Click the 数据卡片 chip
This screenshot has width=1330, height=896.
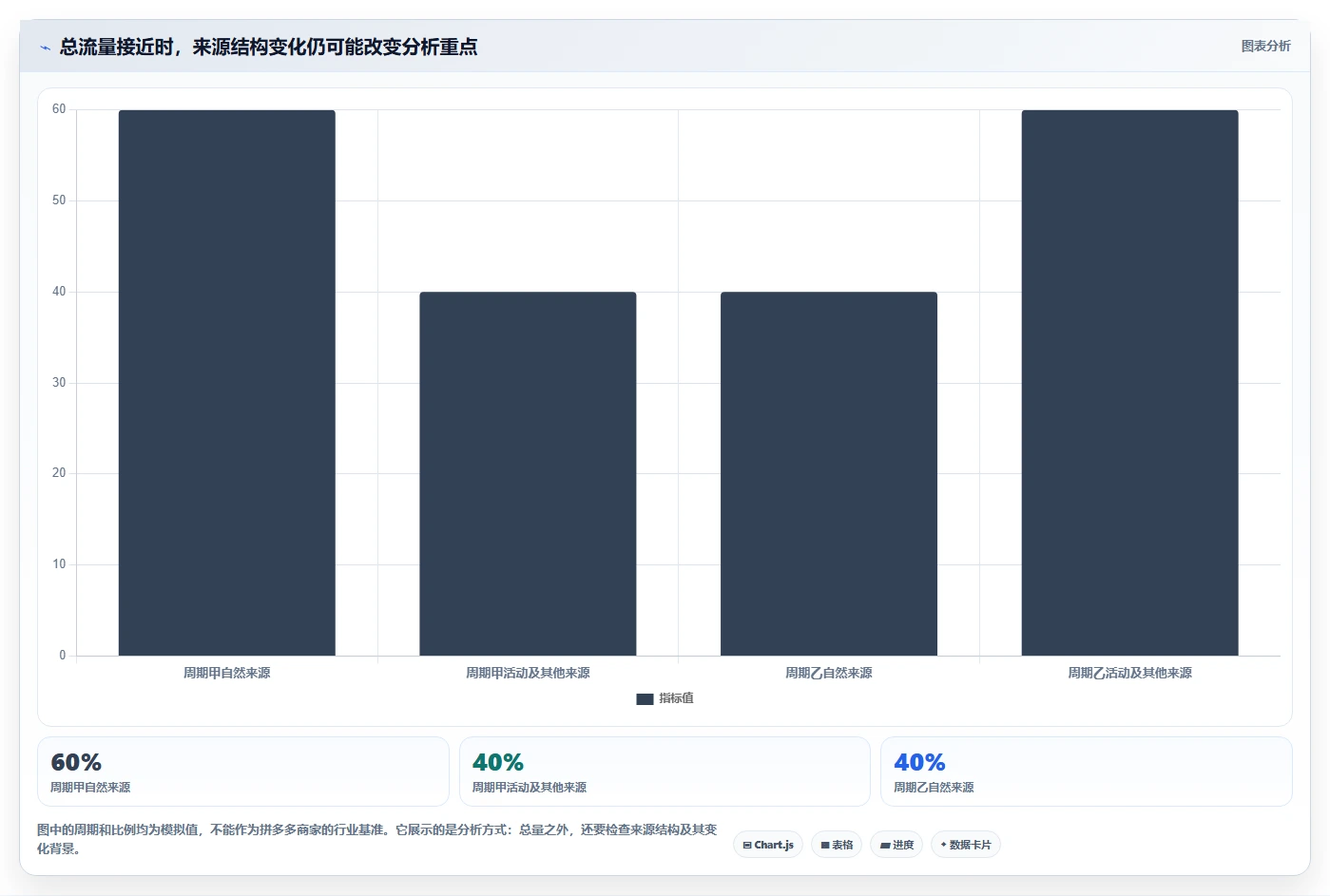pyautogui.click(x=966, y=845)
